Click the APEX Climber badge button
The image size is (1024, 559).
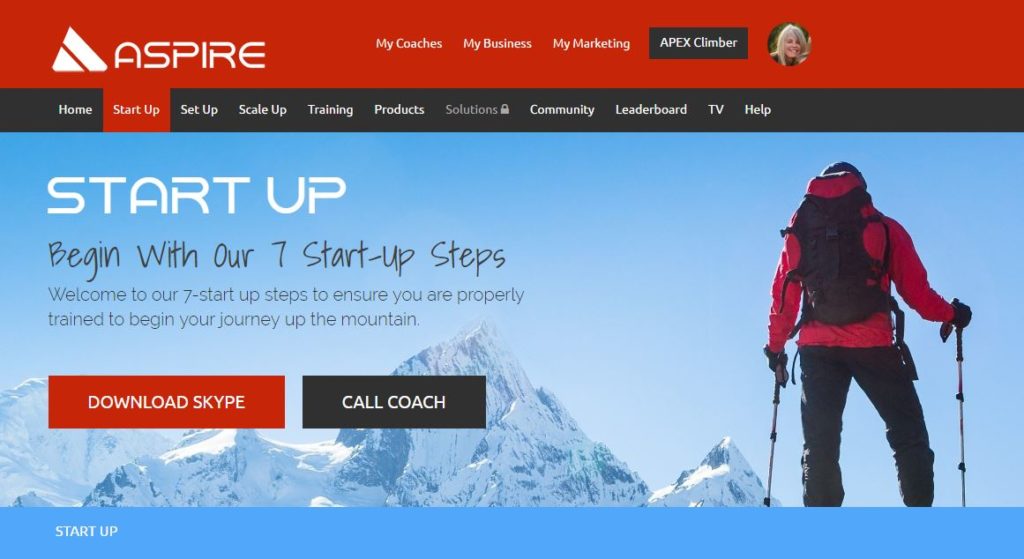[x=698, y=43]
